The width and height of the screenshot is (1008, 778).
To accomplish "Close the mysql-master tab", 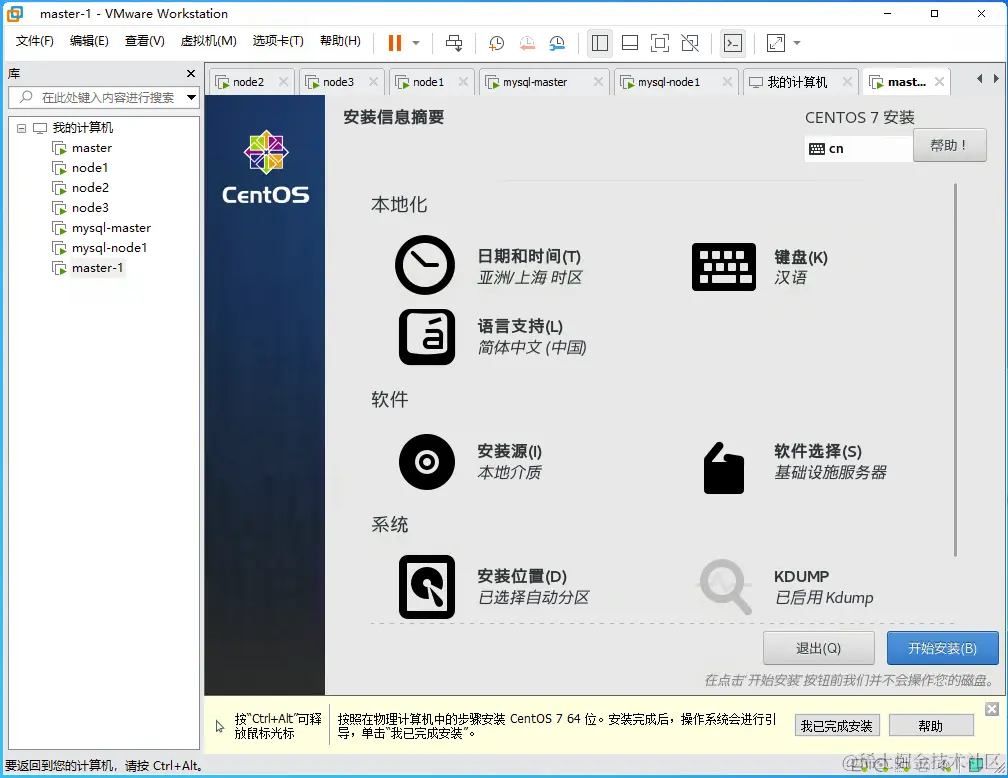I will point(598,82).
